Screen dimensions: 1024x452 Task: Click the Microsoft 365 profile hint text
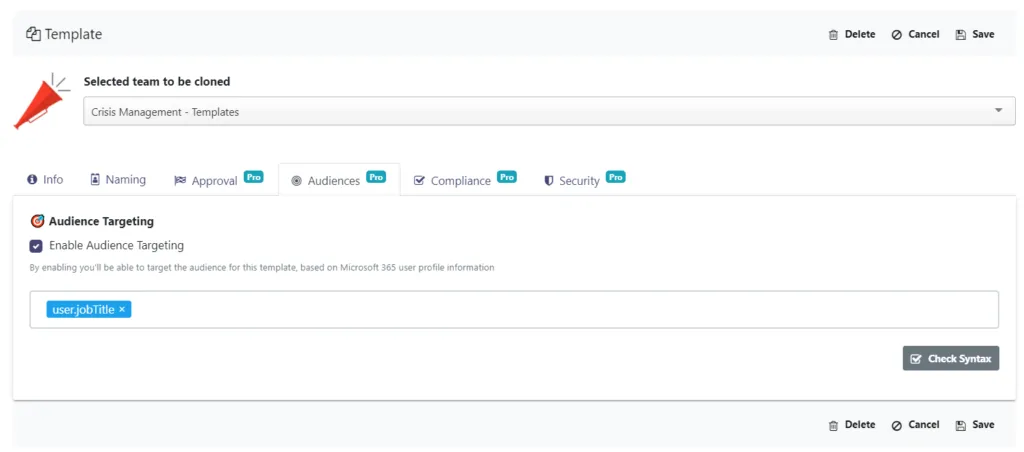[x=262, y=268]
